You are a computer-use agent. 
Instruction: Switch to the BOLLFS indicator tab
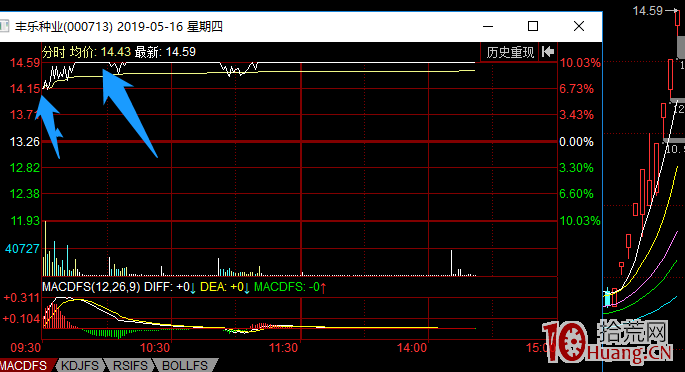185,365
